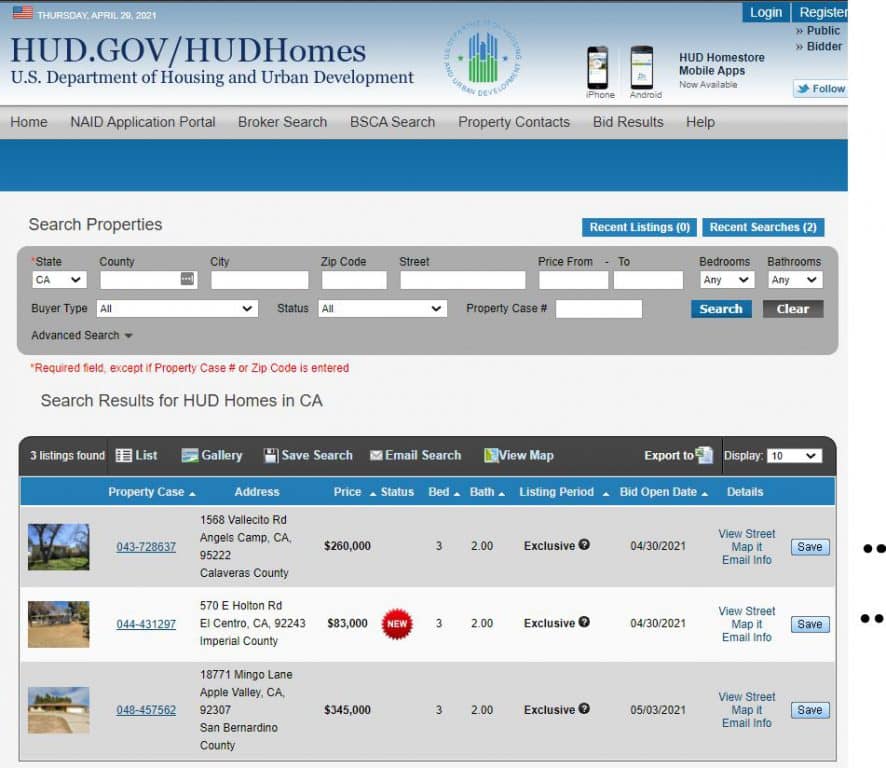This screenshot has height=768, width=886.
Task: Switch to Gallery view
Action: tap(212, 455)
